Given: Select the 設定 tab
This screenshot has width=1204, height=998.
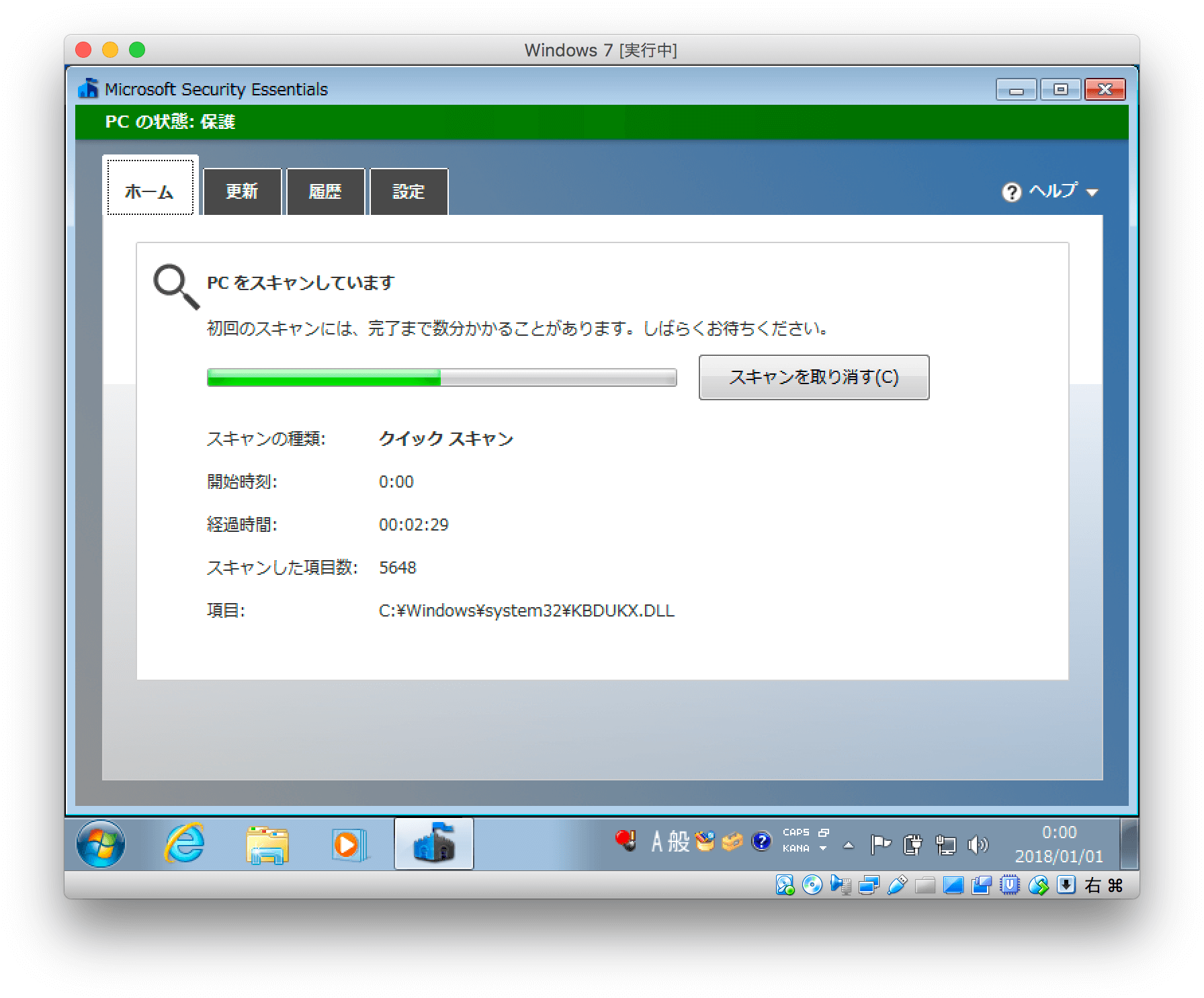Looking at the screenshot, I should 408,191.
